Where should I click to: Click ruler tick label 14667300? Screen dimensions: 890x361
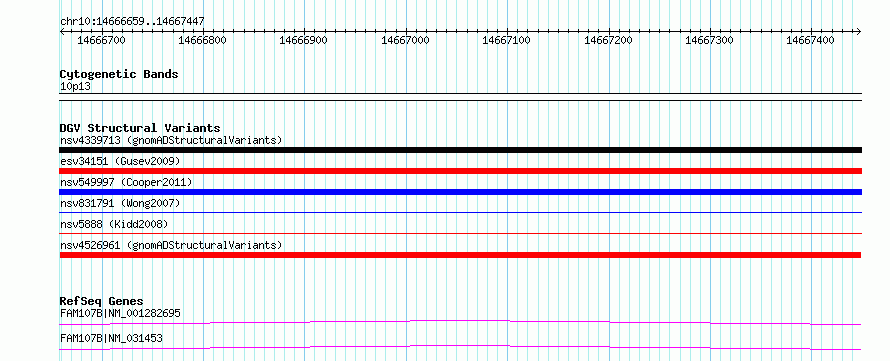tap(710, 40)
